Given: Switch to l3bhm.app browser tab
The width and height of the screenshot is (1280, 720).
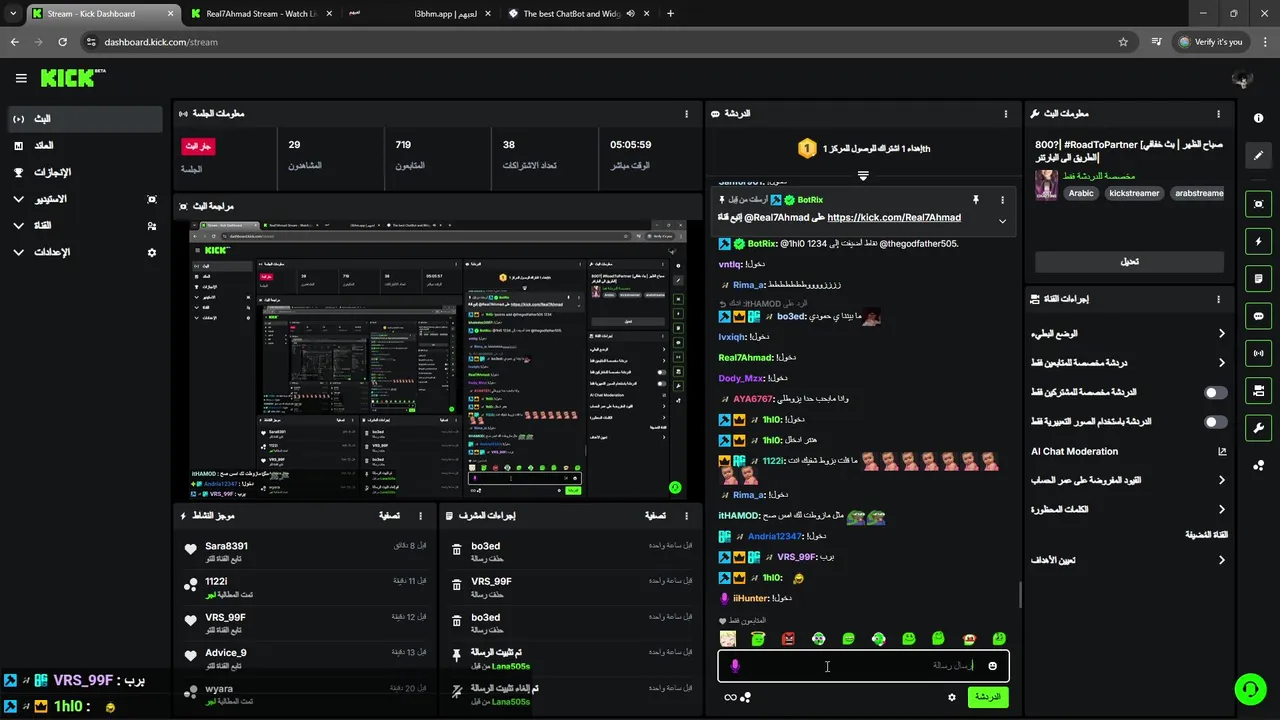Looking at the screenshot, I should pos(420,14).
